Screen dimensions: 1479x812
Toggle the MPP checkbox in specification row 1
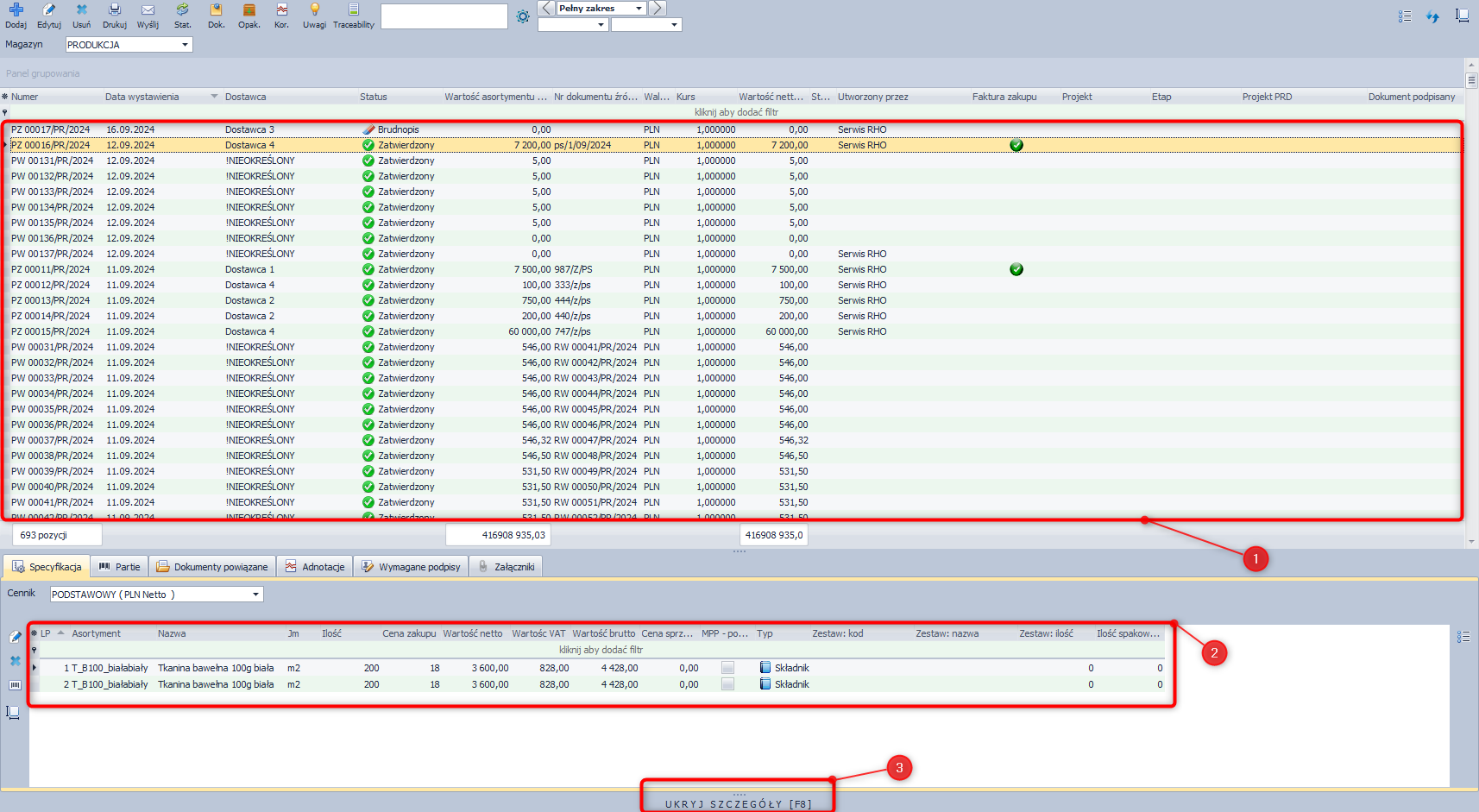point(727,668)
